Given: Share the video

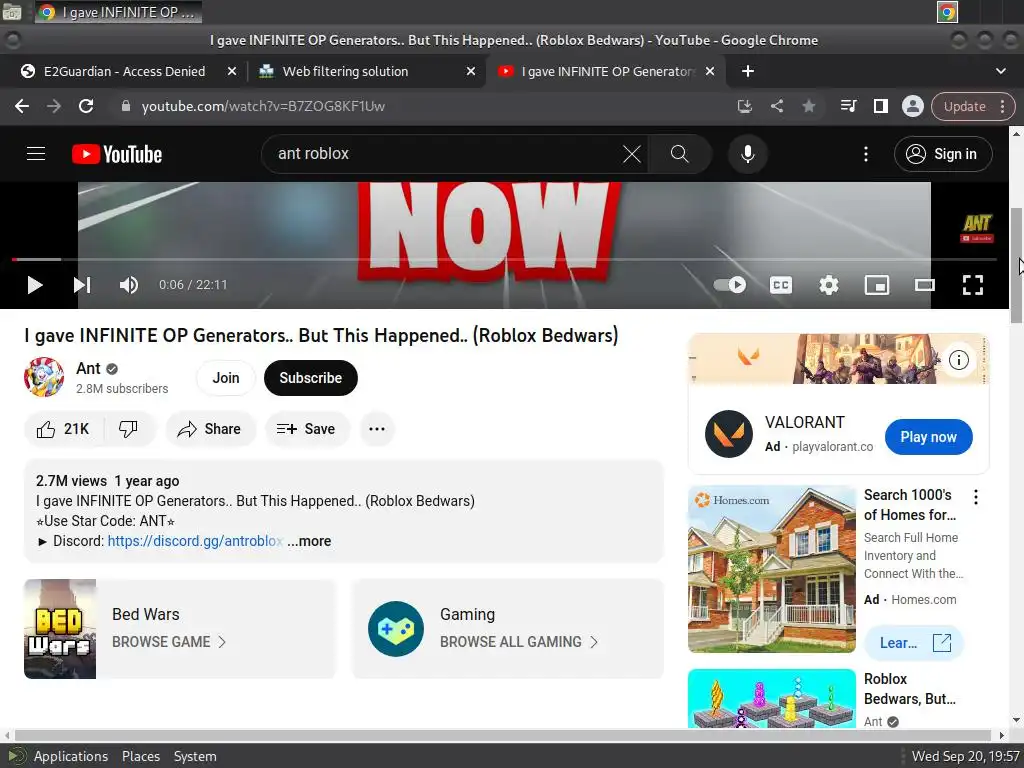Looking at the screenshot, I should pyautogui.click(x=211, y=429).
